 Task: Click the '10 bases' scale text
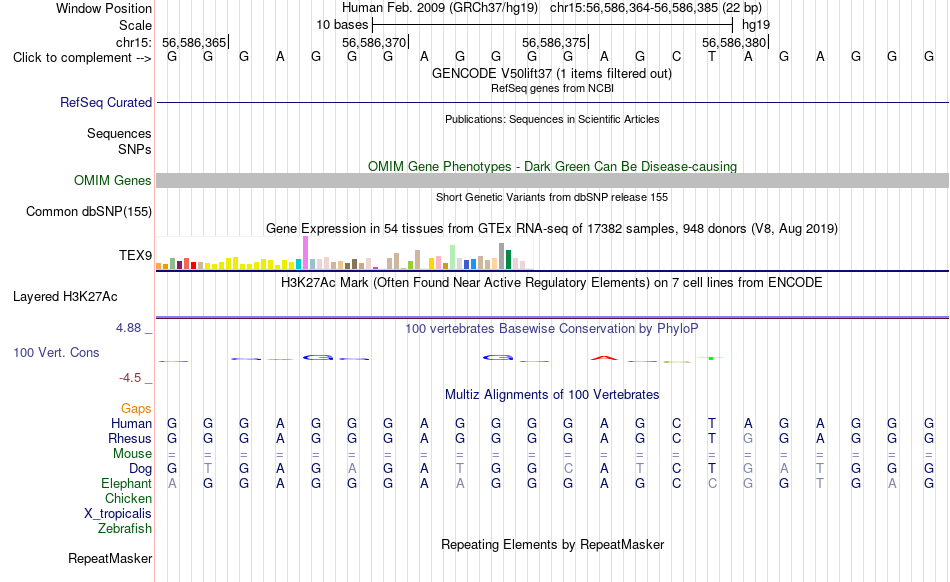[x=342, y=25]
